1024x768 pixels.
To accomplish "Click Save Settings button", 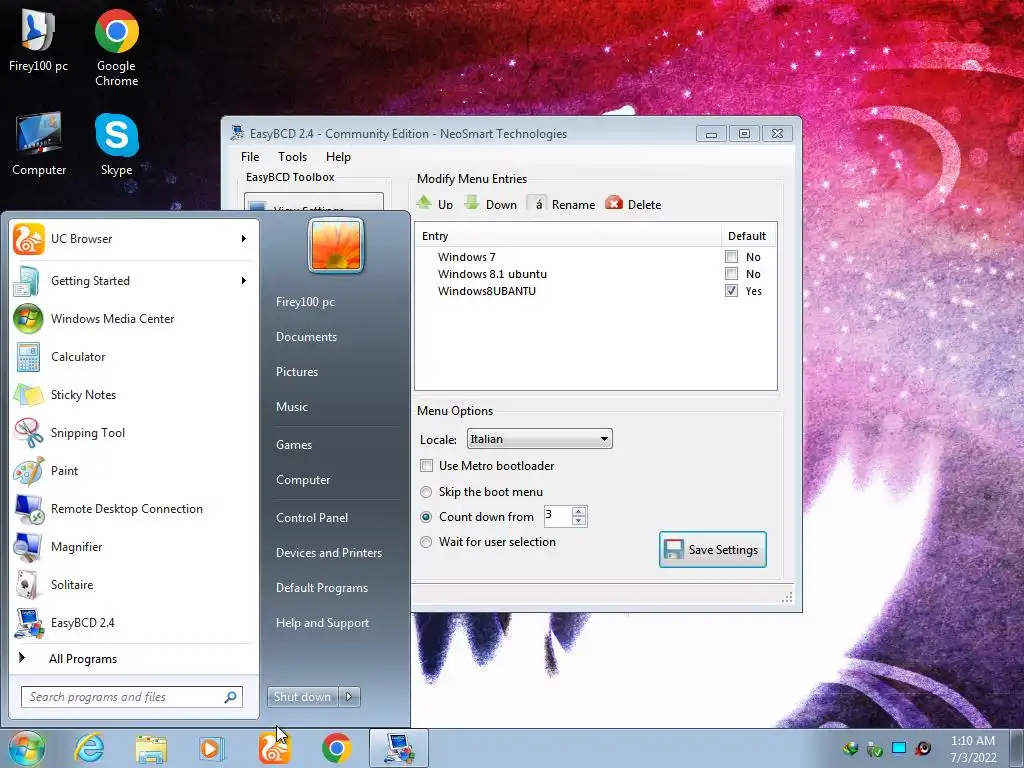I will tap(712, 550).
